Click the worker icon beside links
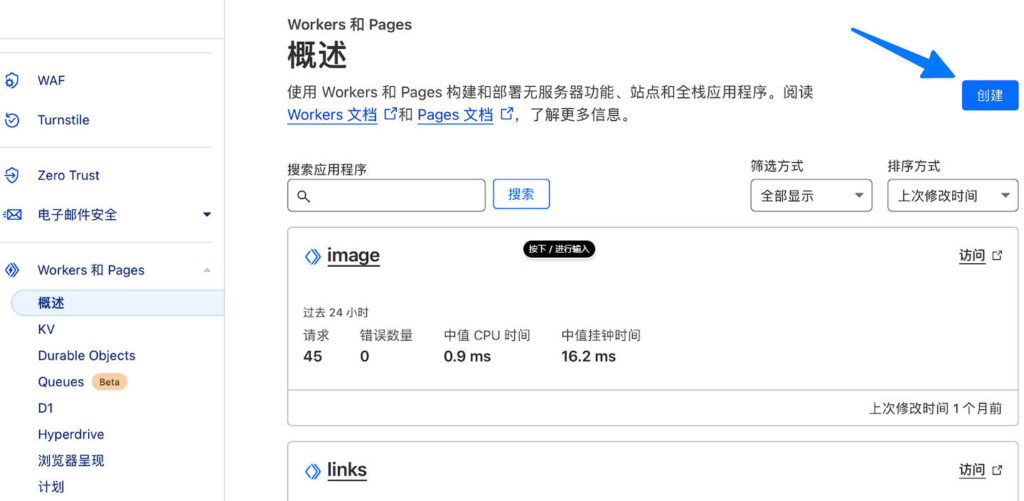1024x501 pixels. coord(313,471)
